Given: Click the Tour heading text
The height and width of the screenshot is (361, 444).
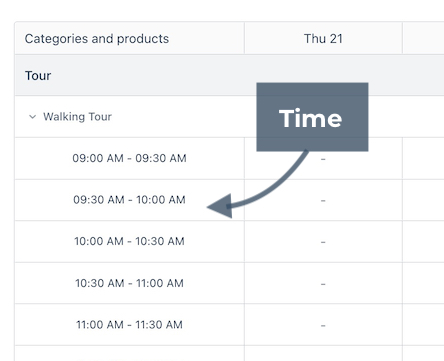Looking at the screenshot, I should [x=38, y=76].
